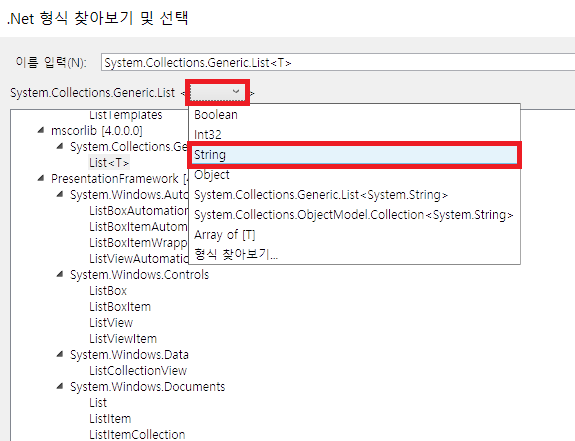Collapse the System.Windows.Data namespace arrow

(60, 354)
